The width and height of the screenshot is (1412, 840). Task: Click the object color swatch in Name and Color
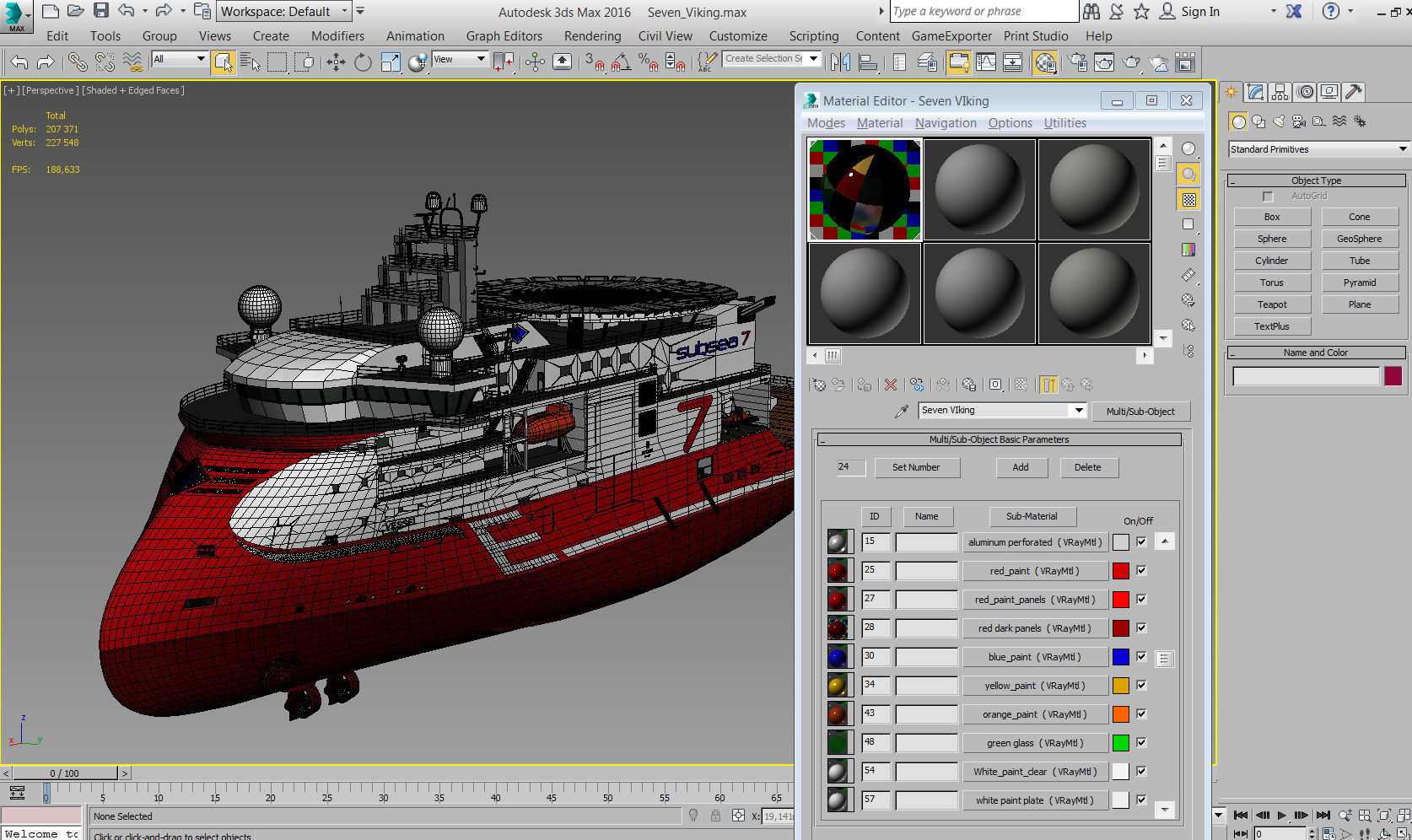point(1393,376)
